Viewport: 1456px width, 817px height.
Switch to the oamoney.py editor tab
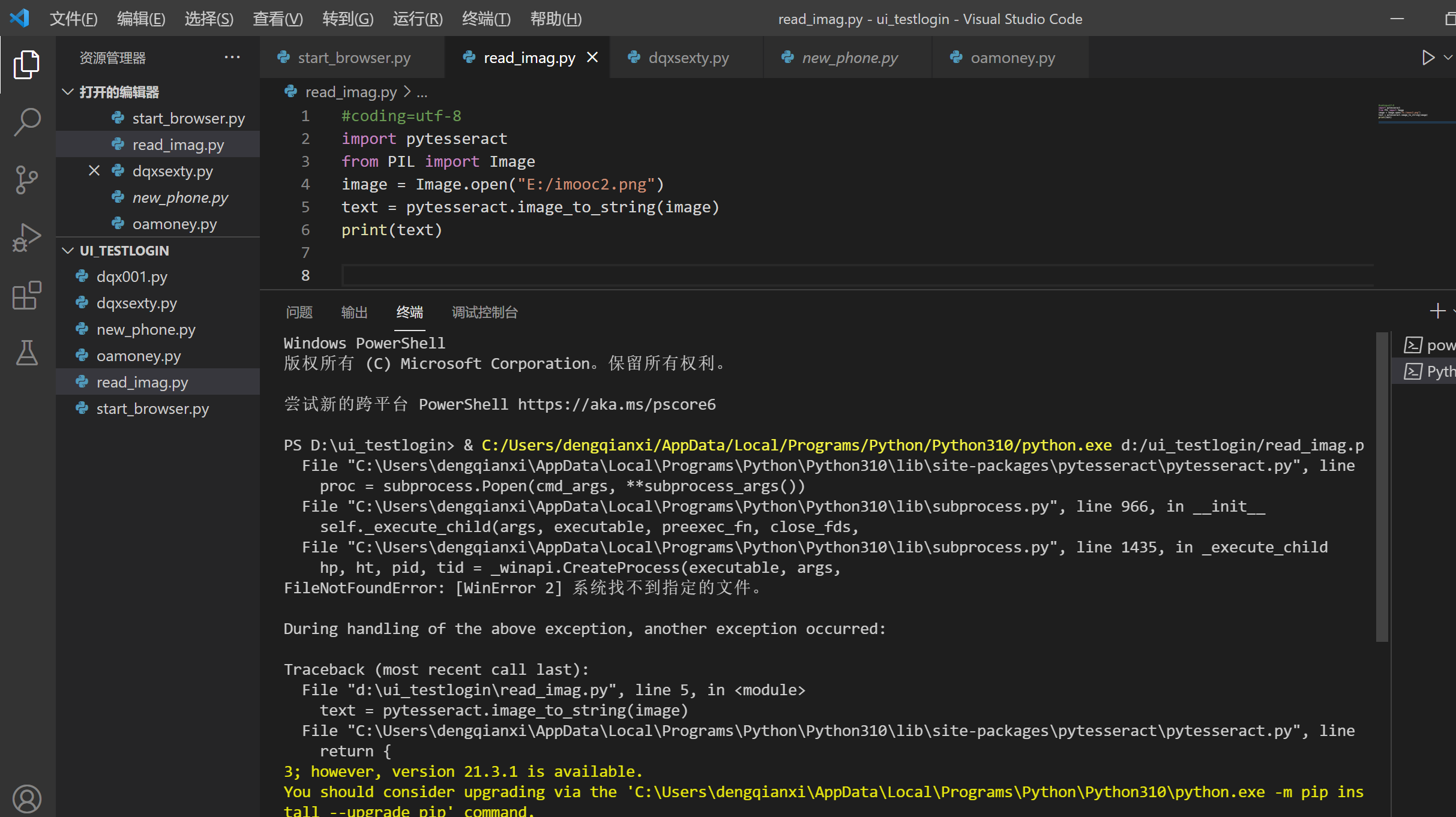click(1012, 58)
